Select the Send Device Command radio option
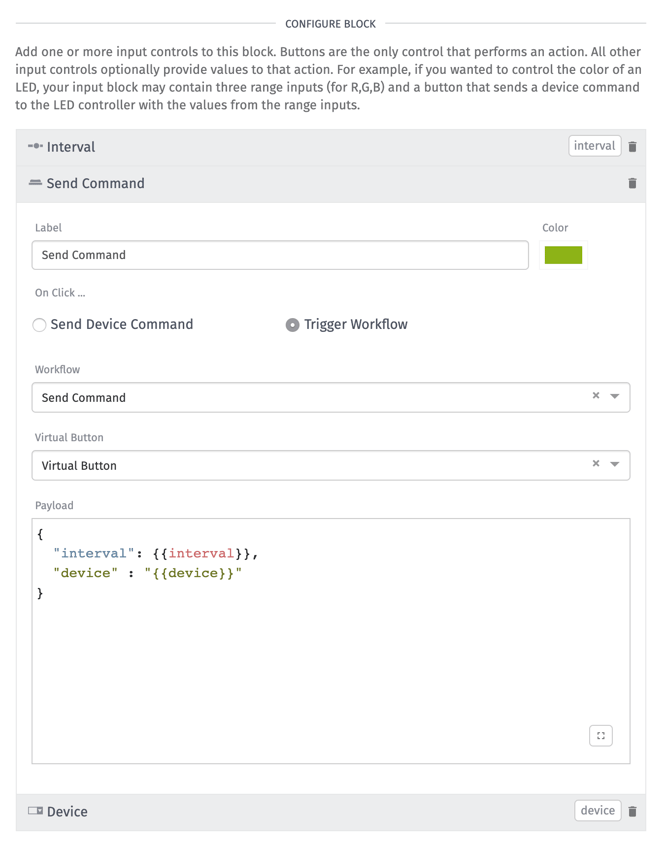 [x=40, y=325]
